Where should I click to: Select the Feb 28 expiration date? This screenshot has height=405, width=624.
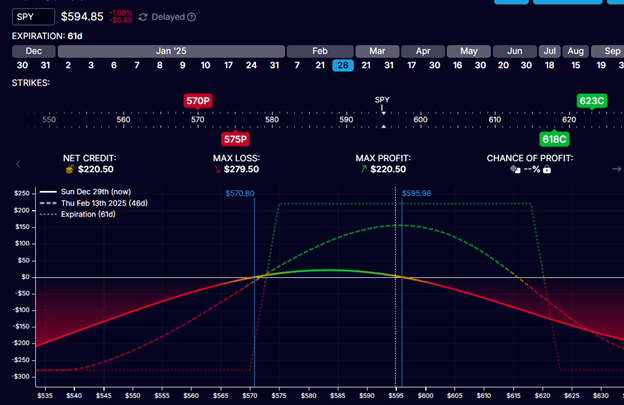coord(342,65)
